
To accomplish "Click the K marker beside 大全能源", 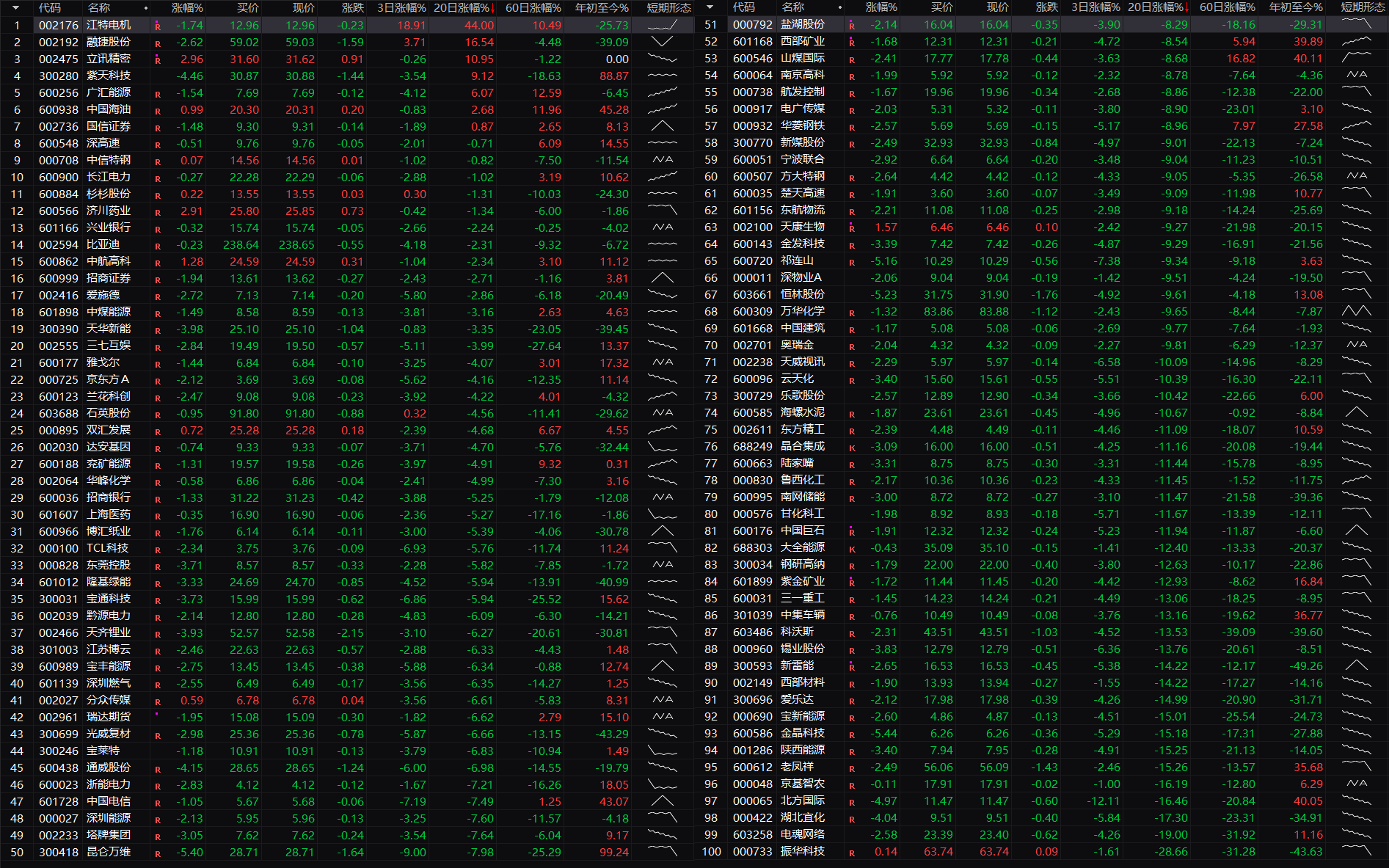I will (852, 550).
